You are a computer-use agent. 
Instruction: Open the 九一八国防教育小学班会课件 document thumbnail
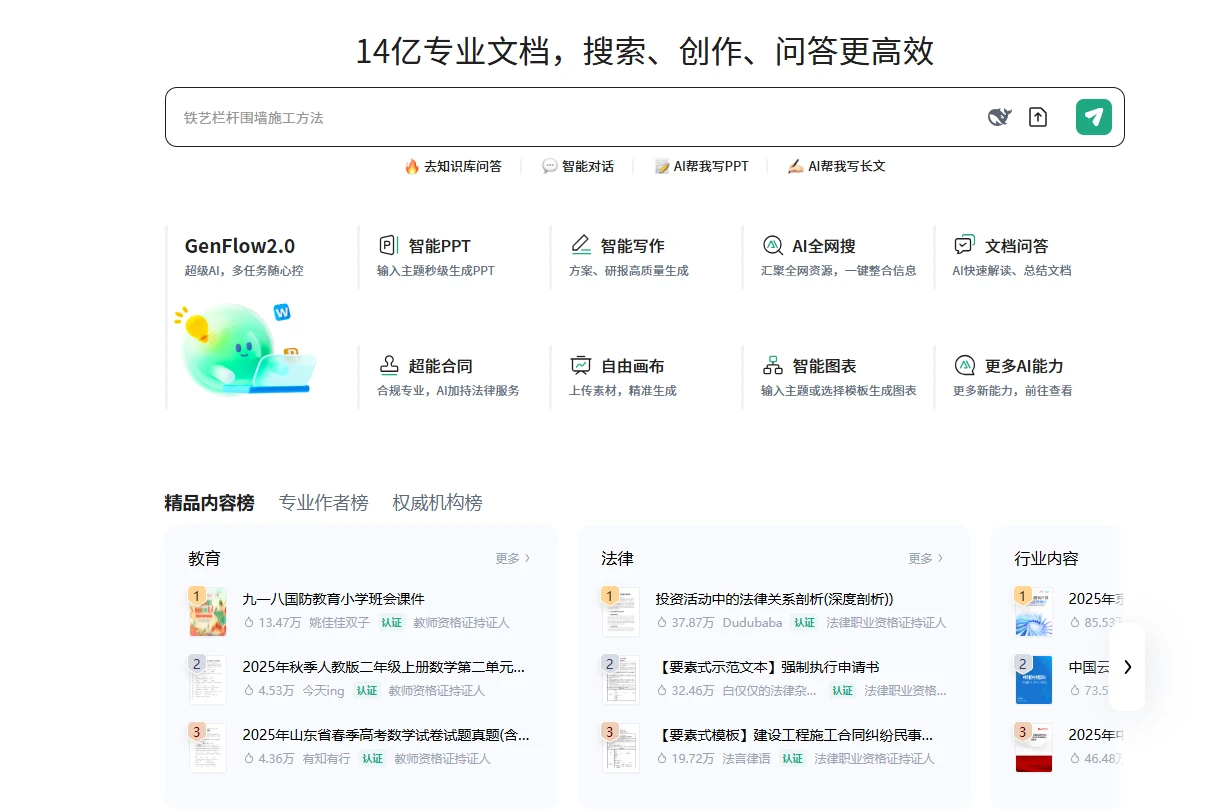coord(207,611)
